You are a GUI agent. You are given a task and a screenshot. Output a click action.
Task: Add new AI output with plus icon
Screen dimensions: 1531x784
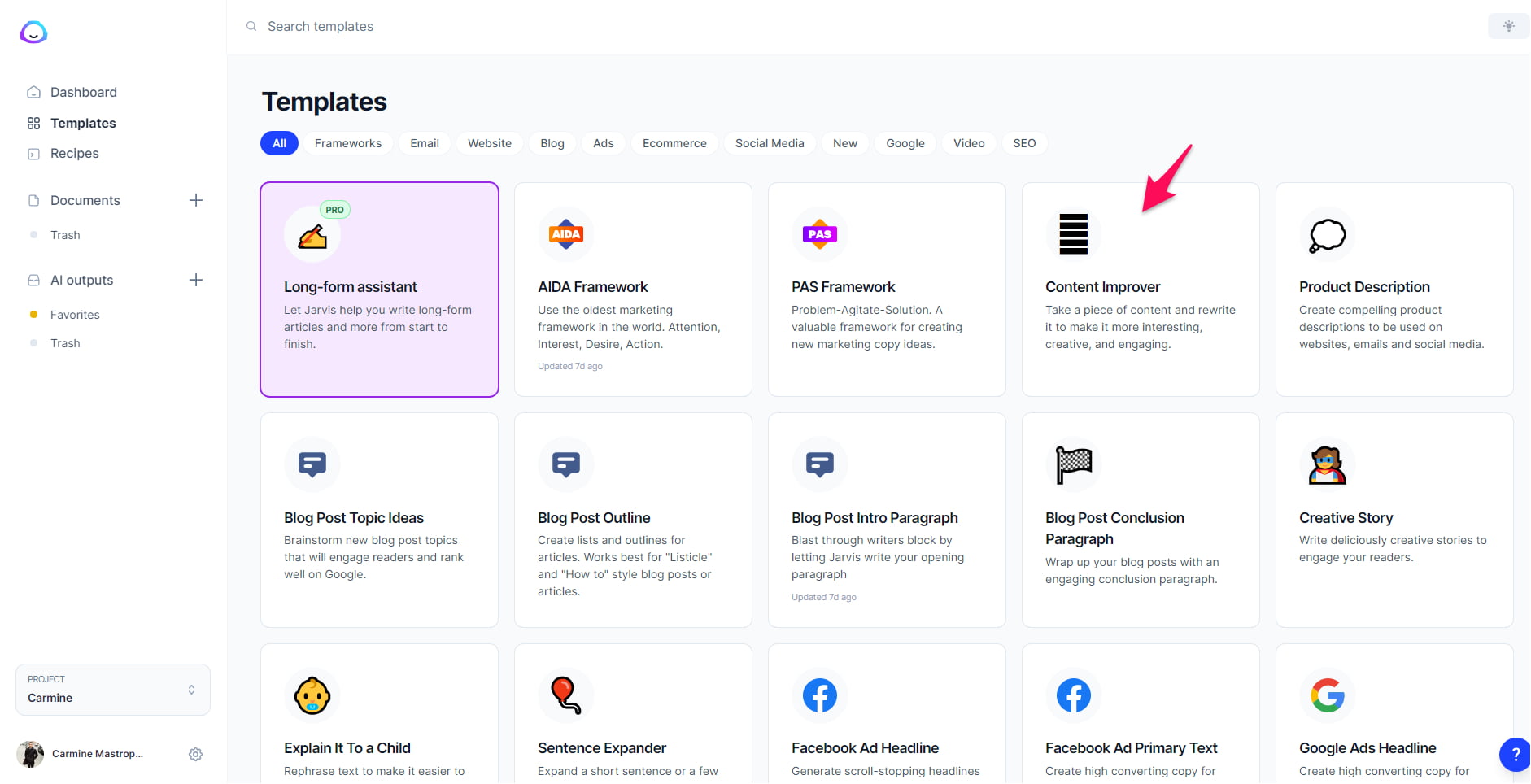(196, 280)
